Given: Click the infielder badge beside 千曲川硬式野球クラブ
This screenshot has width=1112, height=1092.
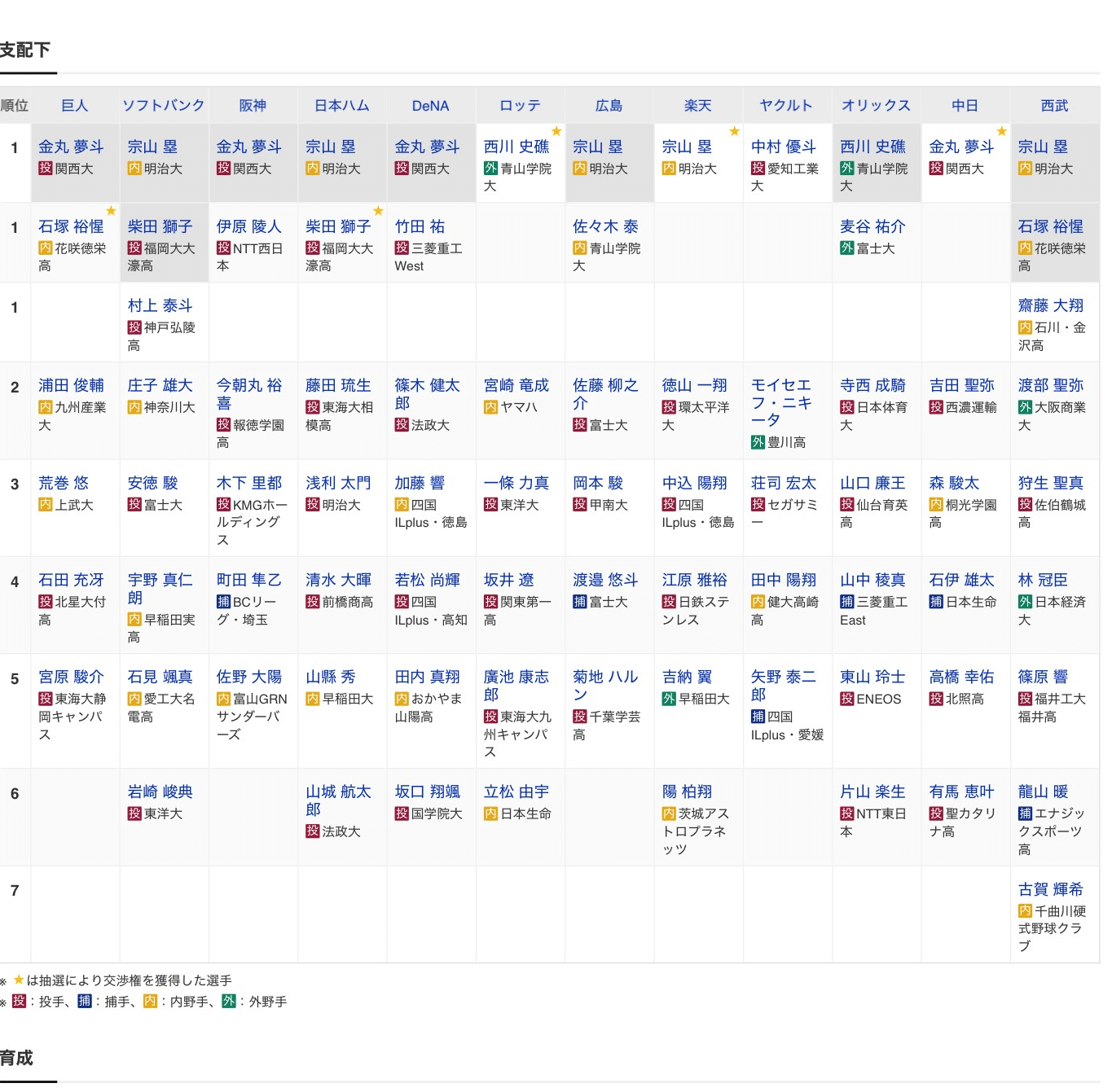Looking at the screenshot, I should click(1025, 911).
